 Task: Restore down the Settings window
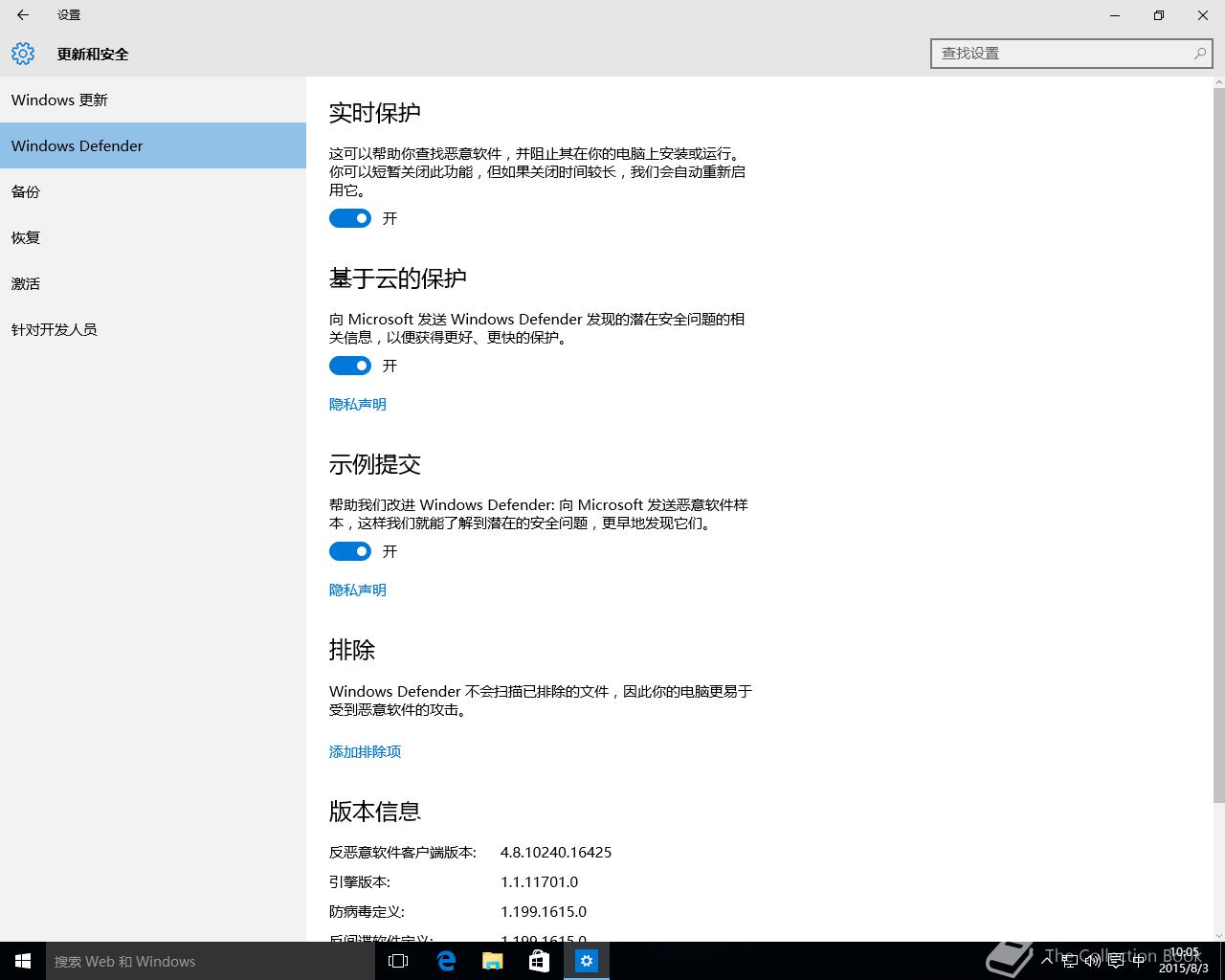point(1159,15)
